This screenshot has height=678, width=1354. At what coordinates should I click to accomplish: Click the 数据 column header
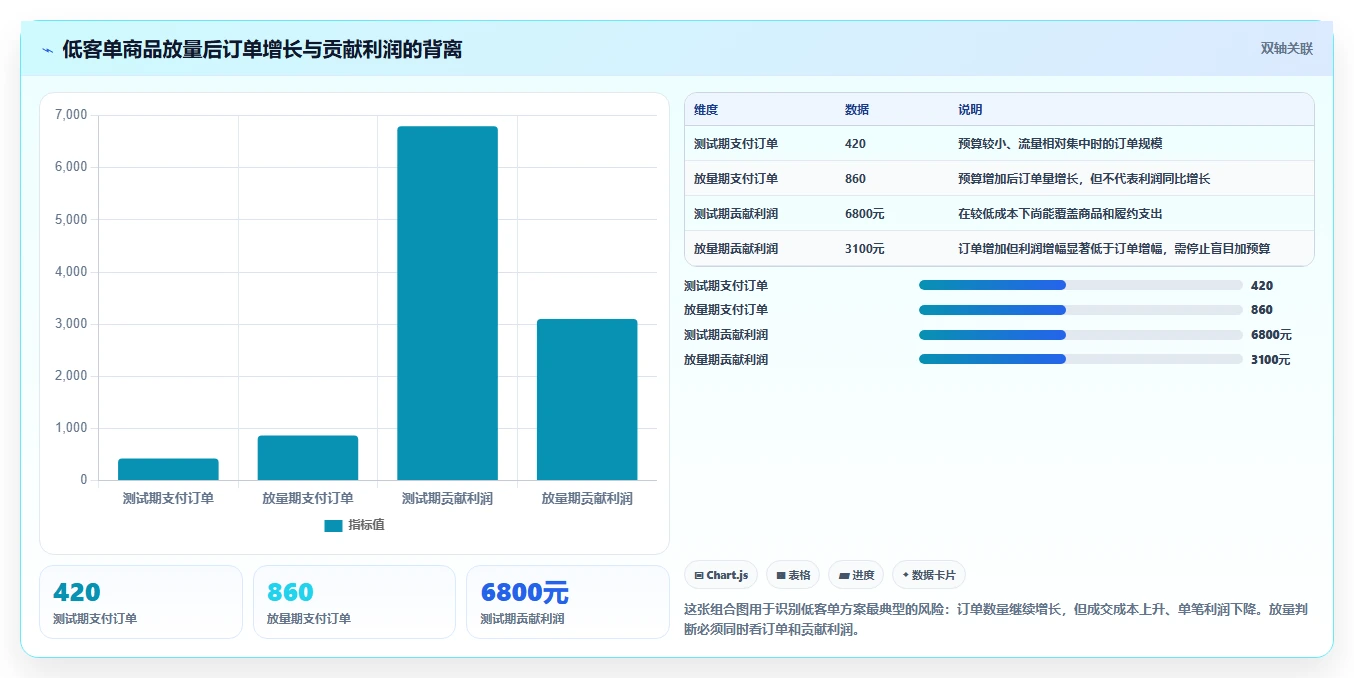(x=857, y=110)
